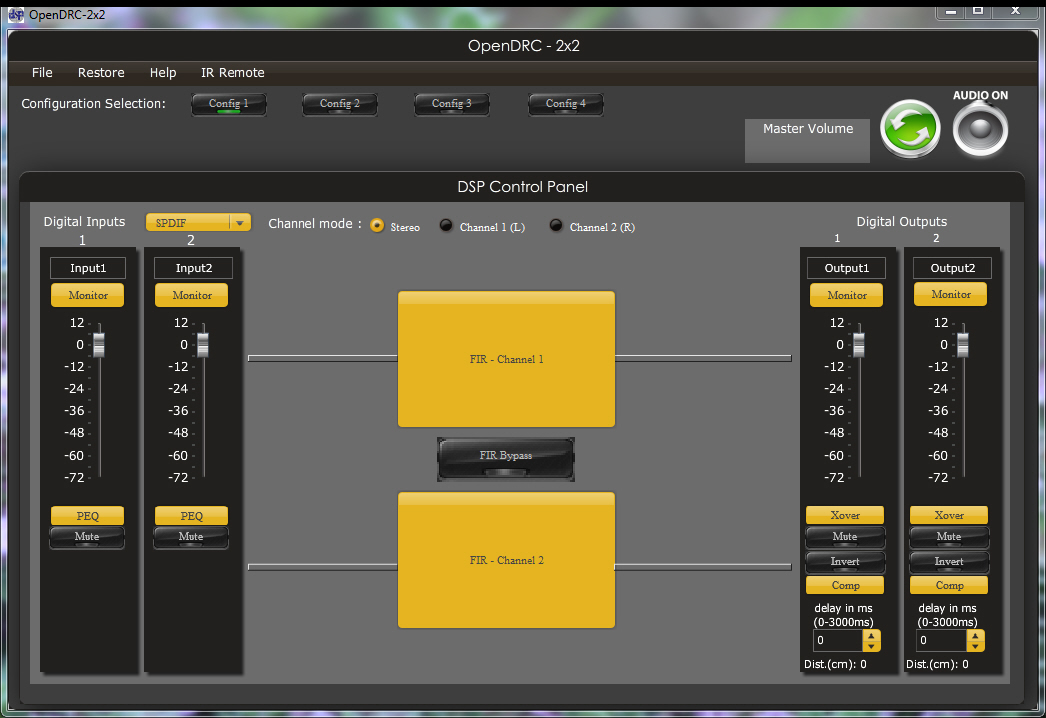1046x718 pixels.
Task: Decrease Output2 delay with the down arrow
Action: point(976,646)
